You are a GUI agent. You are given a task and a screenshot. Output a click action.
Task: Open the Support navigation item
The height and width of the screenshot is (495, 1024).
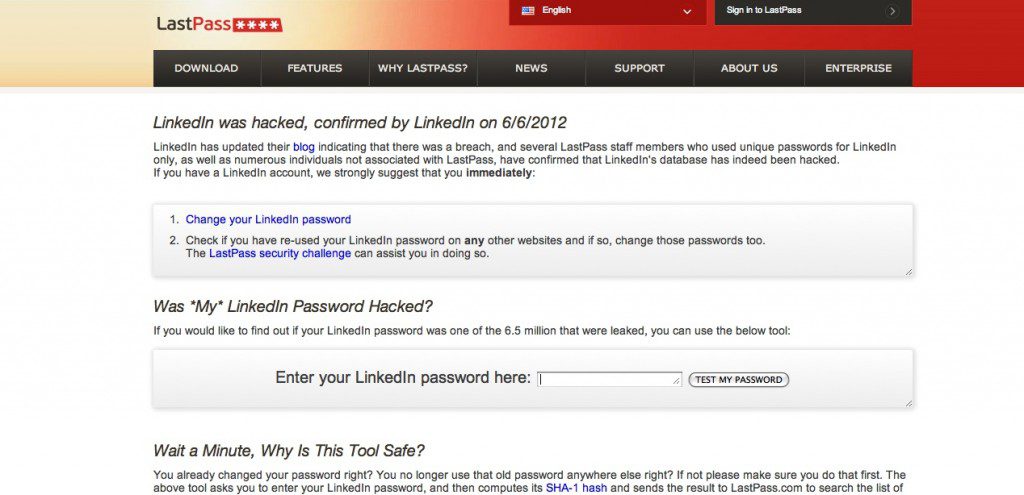(640, 69)
